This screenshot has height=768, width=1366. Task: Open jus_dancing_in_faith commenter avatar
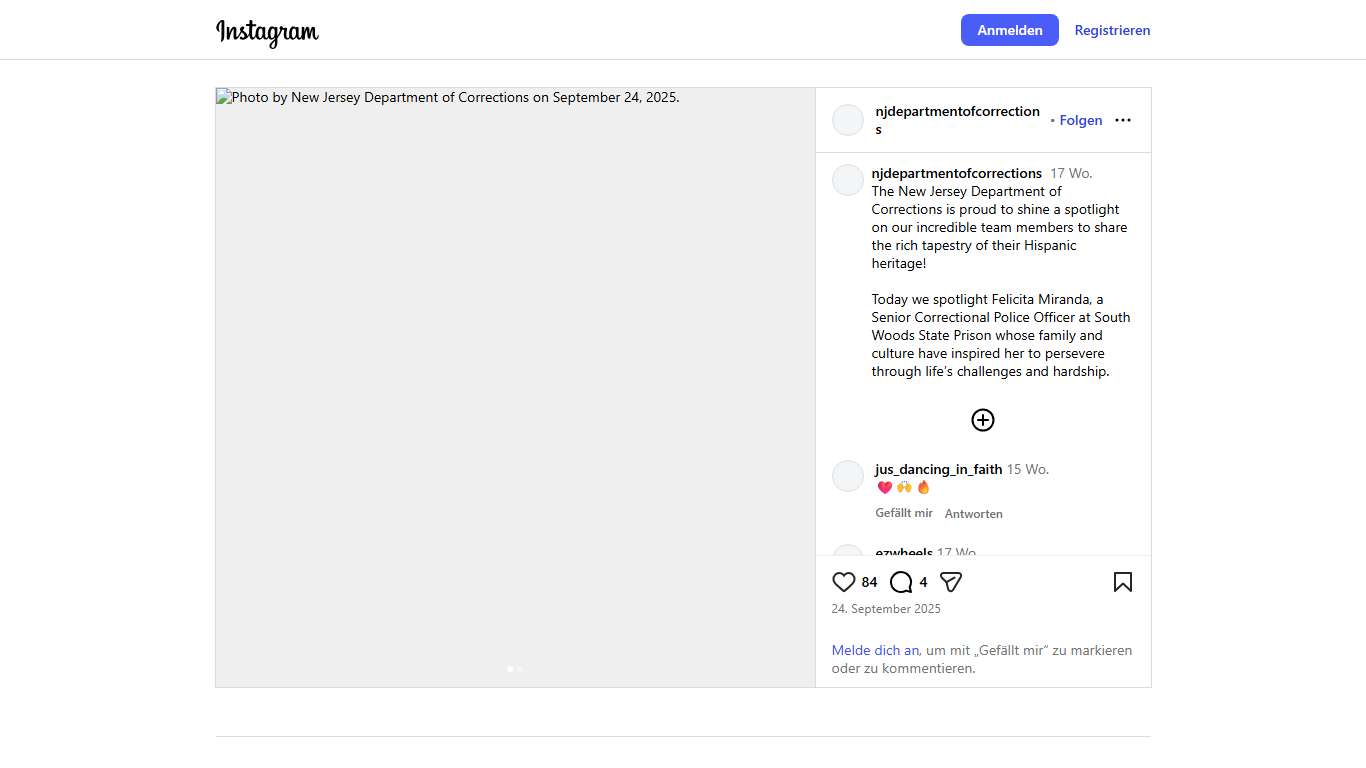(848, 476)
